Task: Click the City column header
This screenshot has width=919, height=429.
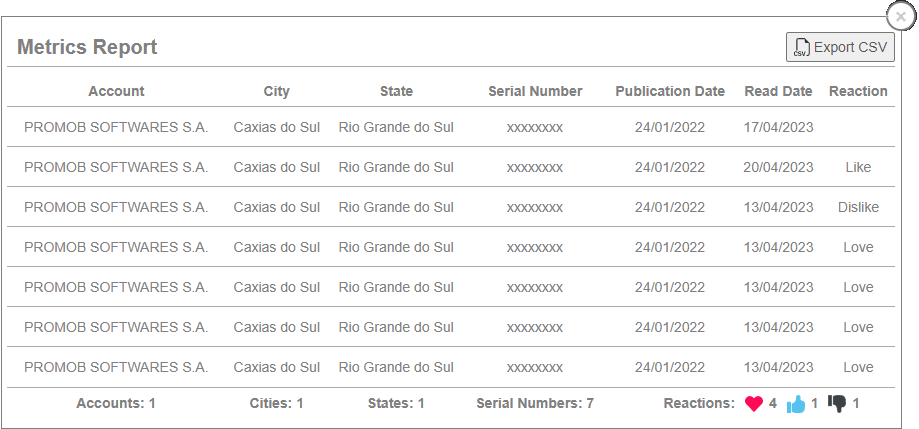Action: (277, 91)
